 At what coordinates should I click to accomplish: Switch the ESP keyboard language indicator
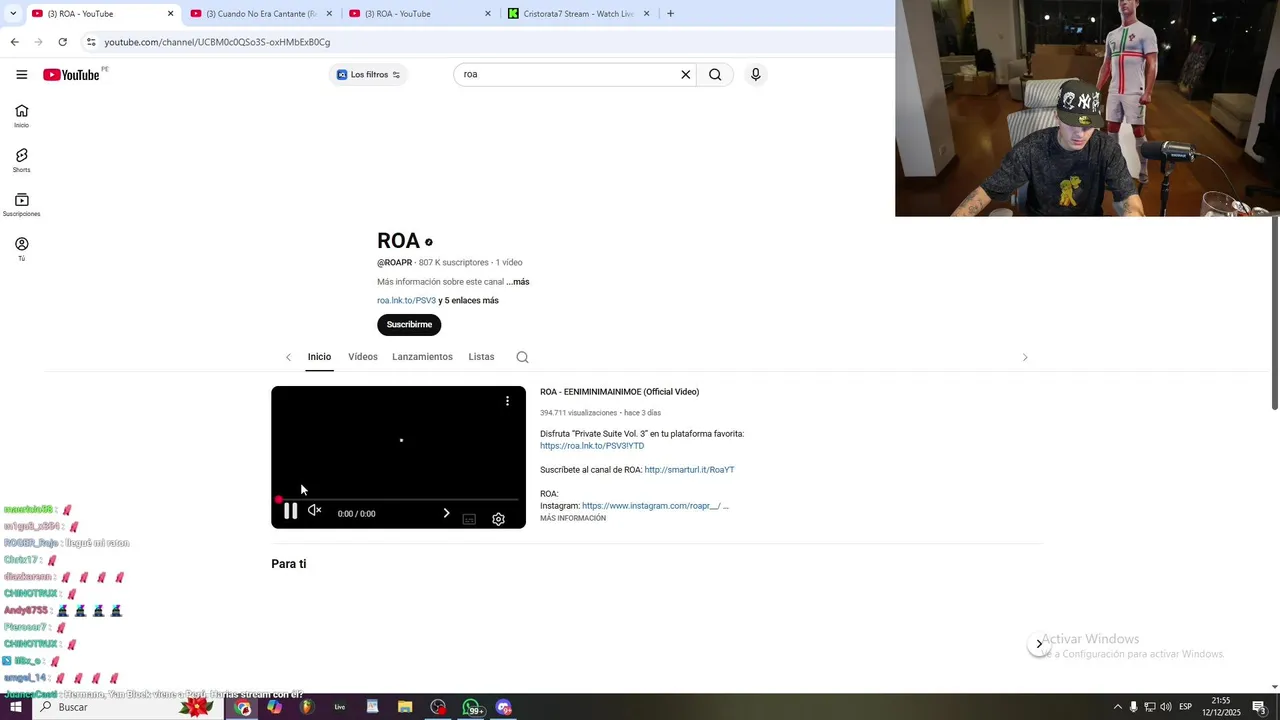click(1185, 707)
